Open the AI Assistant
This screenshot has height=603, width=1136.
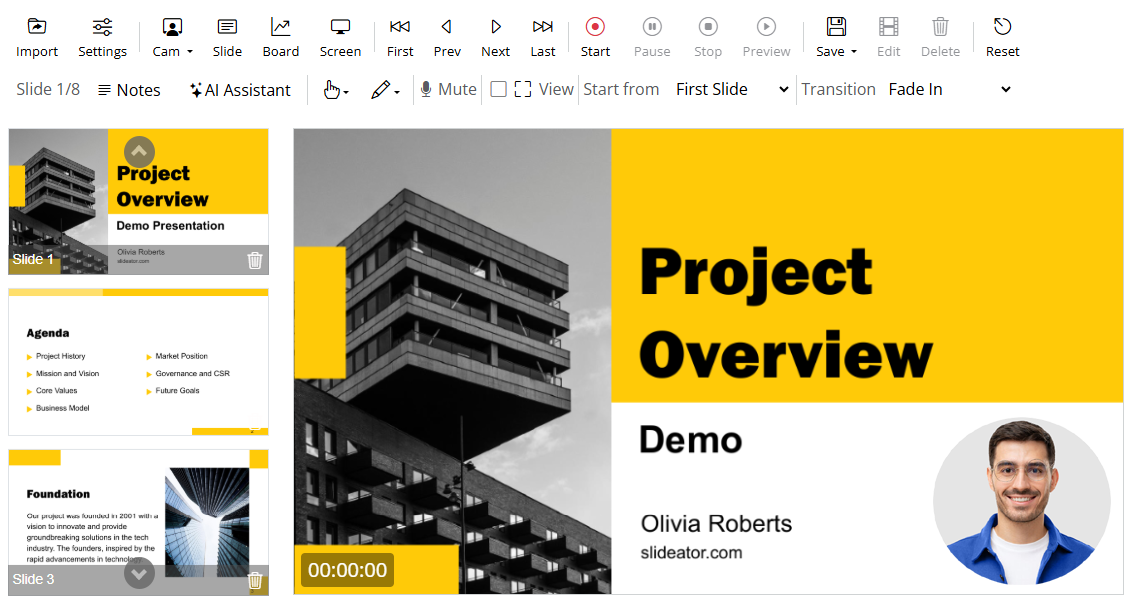click(241, 90)
